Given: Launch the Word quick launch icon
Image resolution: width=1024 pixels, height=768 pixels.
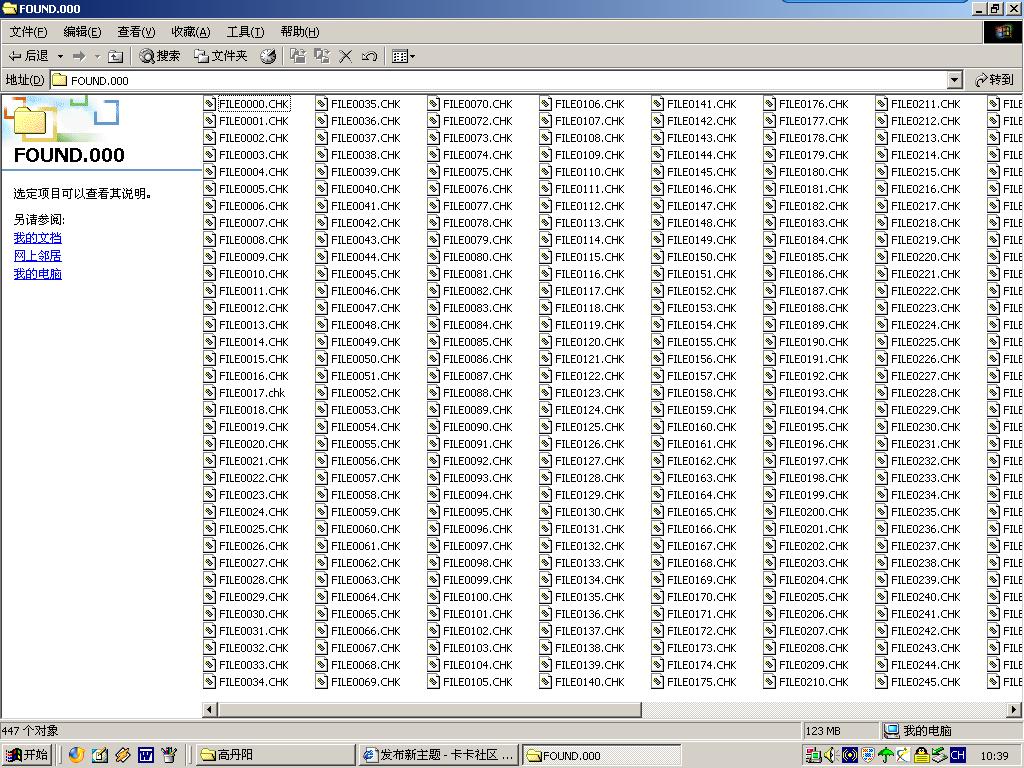Looking at the screenshot, I should 146,755.
